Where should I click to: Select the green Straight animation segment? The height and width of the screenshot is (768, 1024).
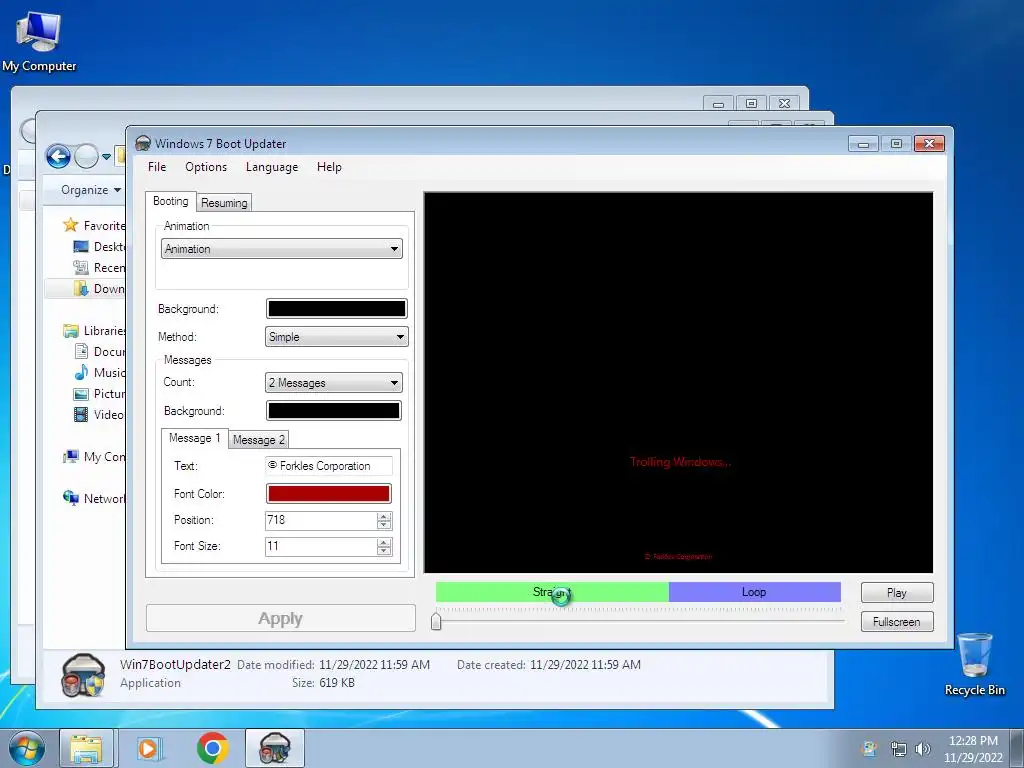(552, 592)
